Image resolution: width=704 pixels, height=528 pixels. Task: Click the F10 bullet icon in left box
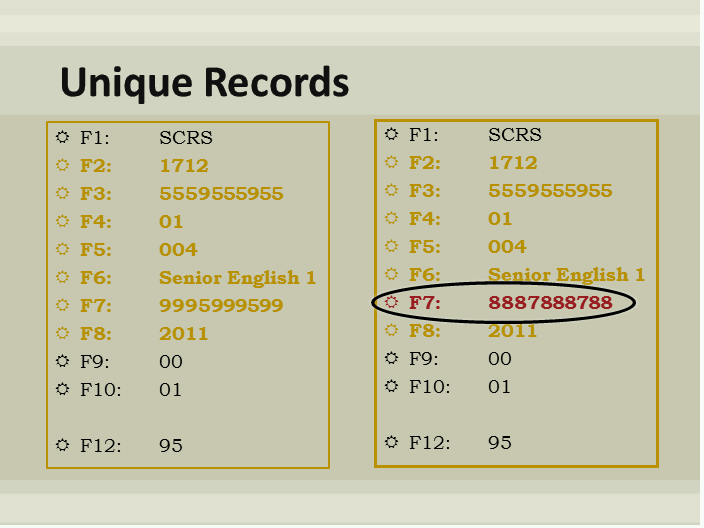(63, 389)
